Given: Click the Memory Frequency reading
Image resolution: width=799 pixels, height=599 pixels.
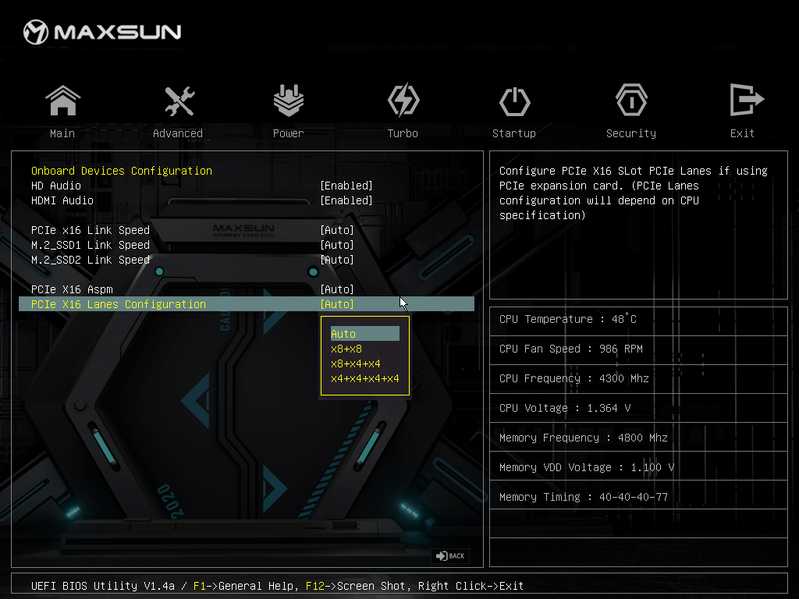Looking at the screenshot, I should click(583, 438).
